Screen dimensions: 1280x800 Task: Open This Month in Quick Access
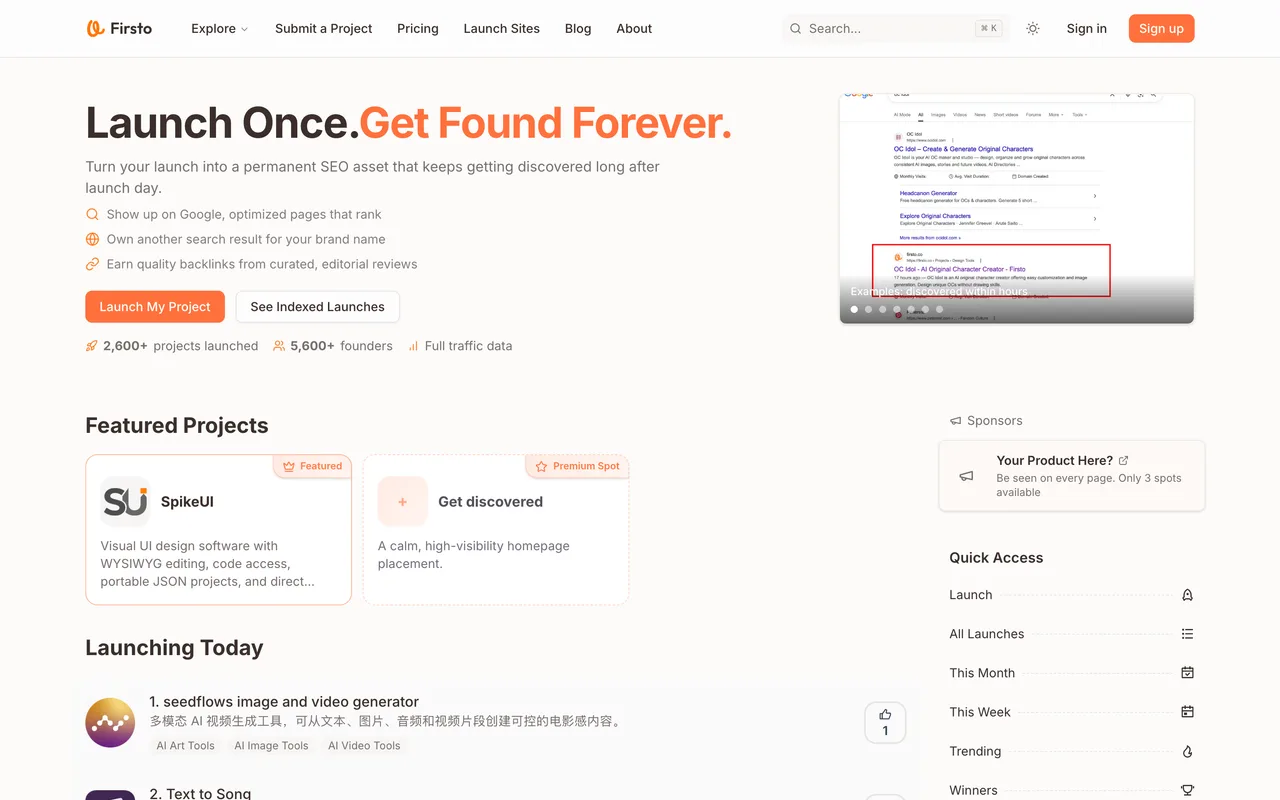(982, 673)
